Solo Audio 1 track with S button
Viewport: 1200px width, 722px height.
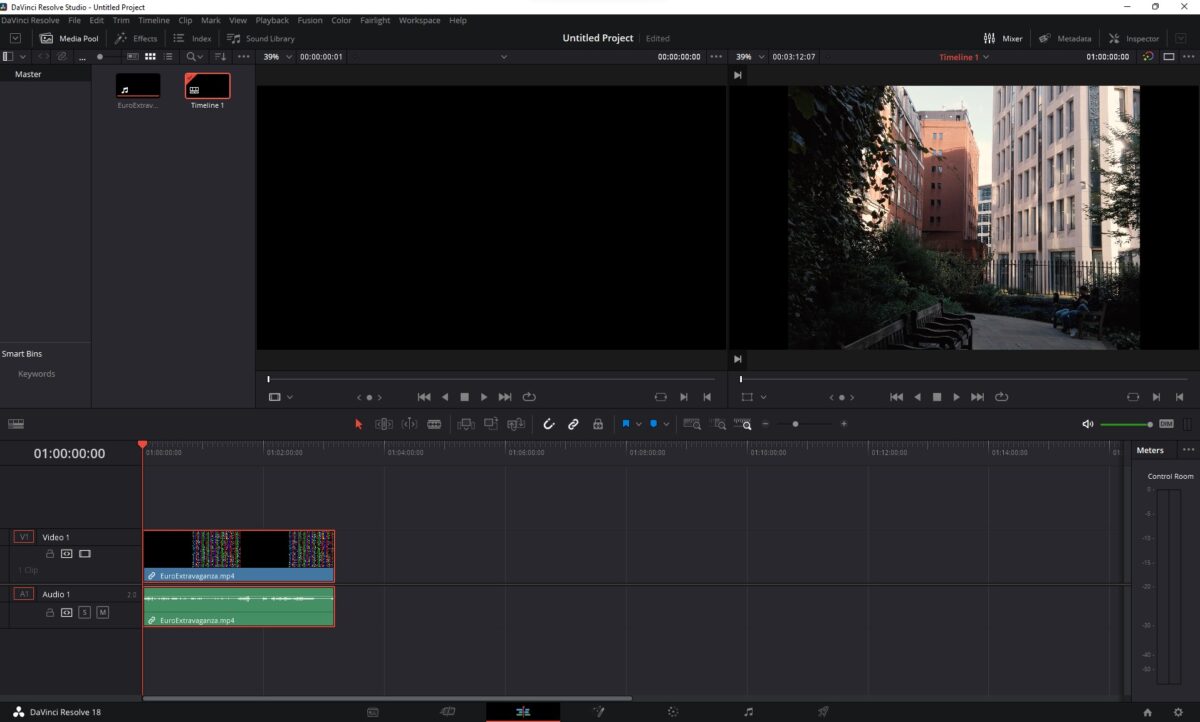(85, 612)
